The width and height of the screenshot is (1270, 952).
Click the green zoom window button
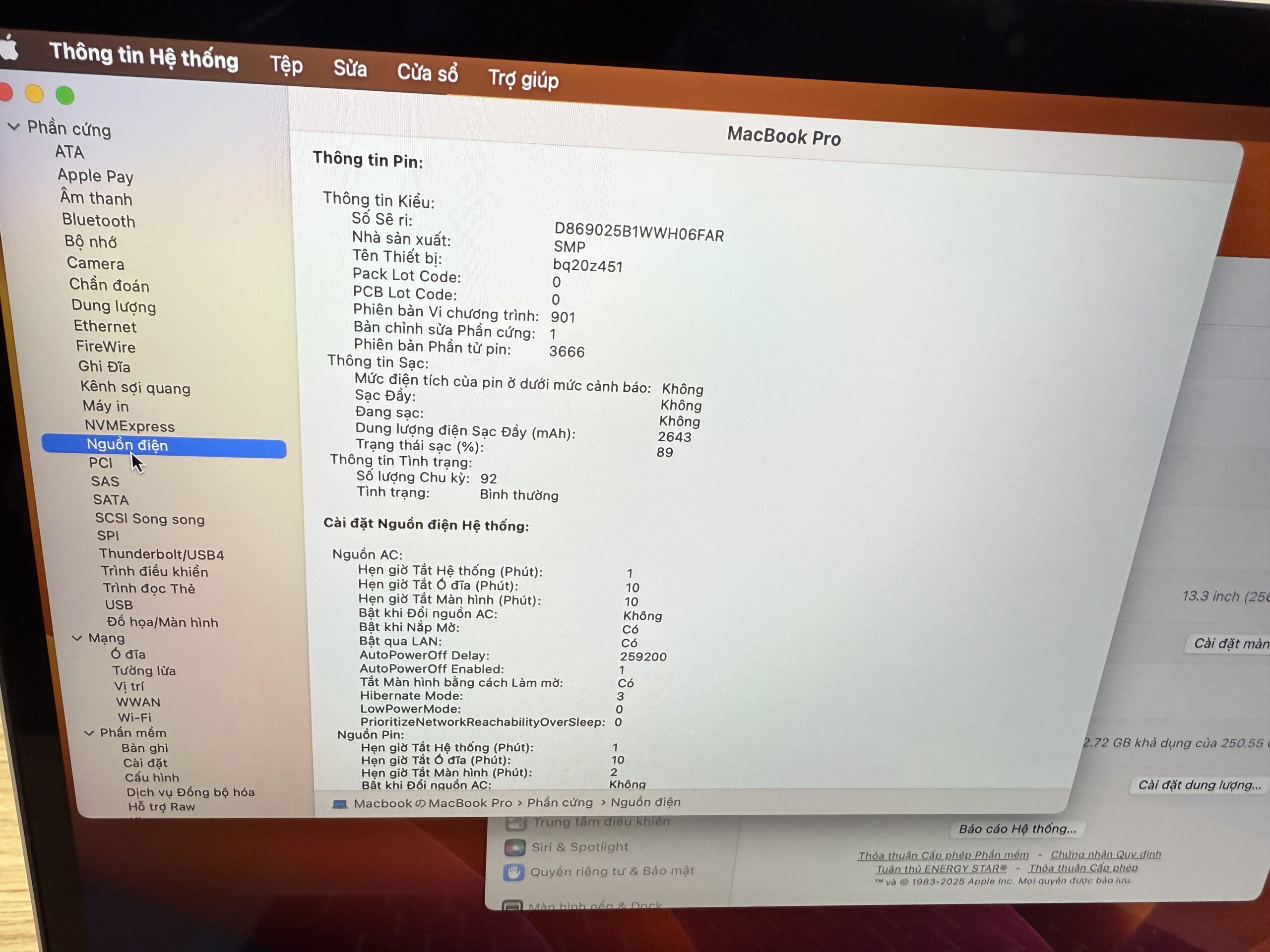pyautogui.click(x=65, y=95)
